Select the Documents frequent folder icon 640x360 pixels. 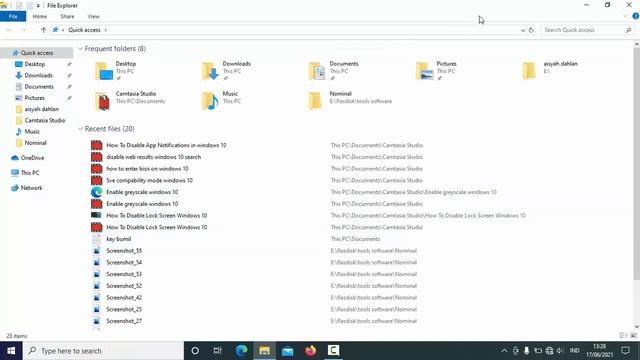coord(318,71)
